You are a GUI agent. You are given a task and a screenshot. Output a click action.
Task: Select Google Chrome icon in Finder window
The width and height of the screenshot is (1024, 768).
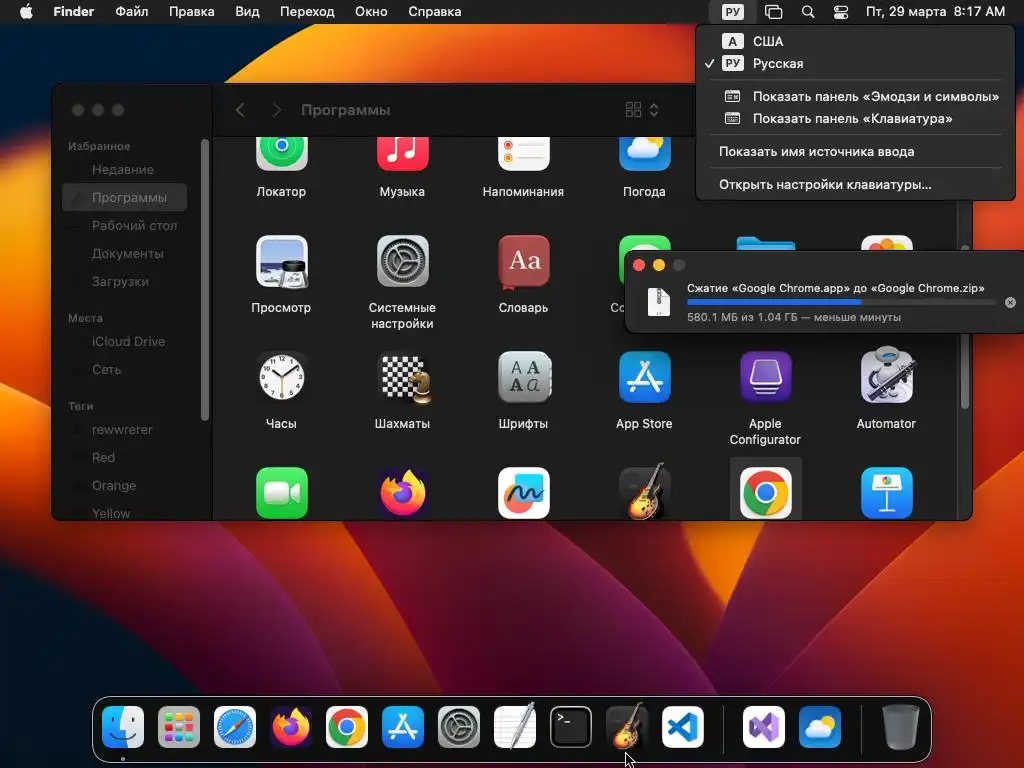(x=765, y=493)
